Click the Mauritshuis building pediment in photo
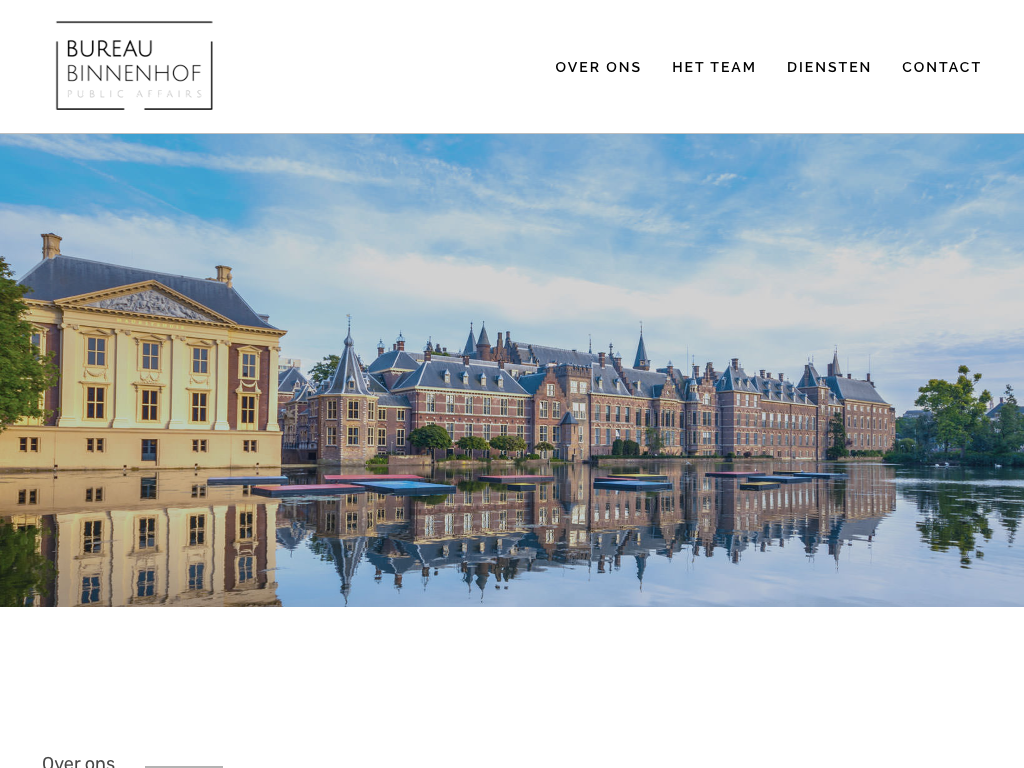The width and height of the screenshot is (1024, 768). pyautogui.click(x=150, y=304)
